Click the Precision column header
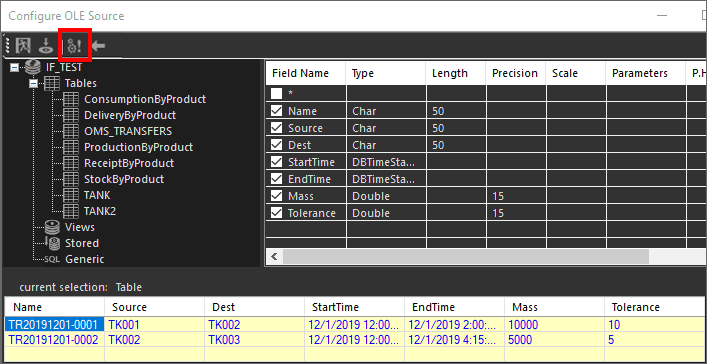Image resolution: width=707 pixels, height=364 pixels. point(516,74)
